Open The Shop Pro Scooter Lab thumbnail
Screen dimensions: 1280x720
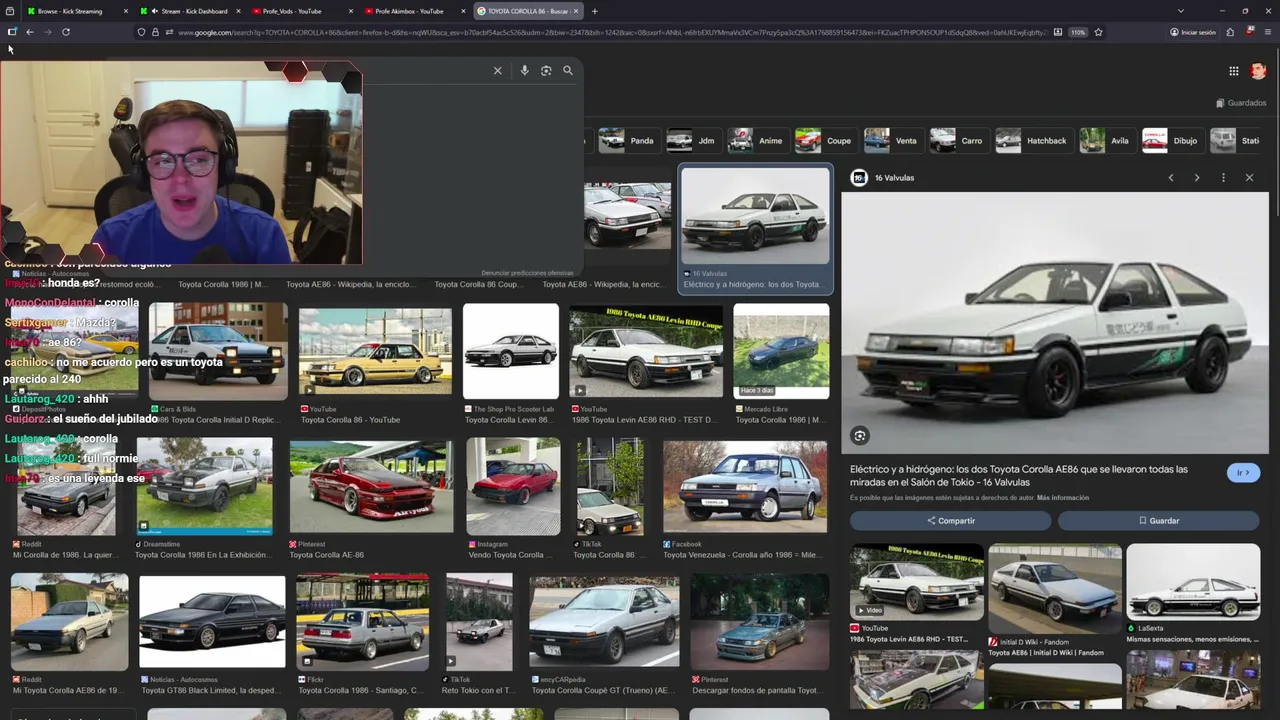coord(511,351)
